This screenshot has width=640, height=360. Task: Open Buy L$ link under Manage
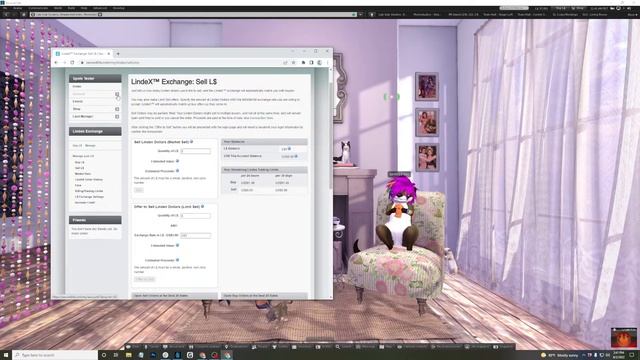(80, 162)
